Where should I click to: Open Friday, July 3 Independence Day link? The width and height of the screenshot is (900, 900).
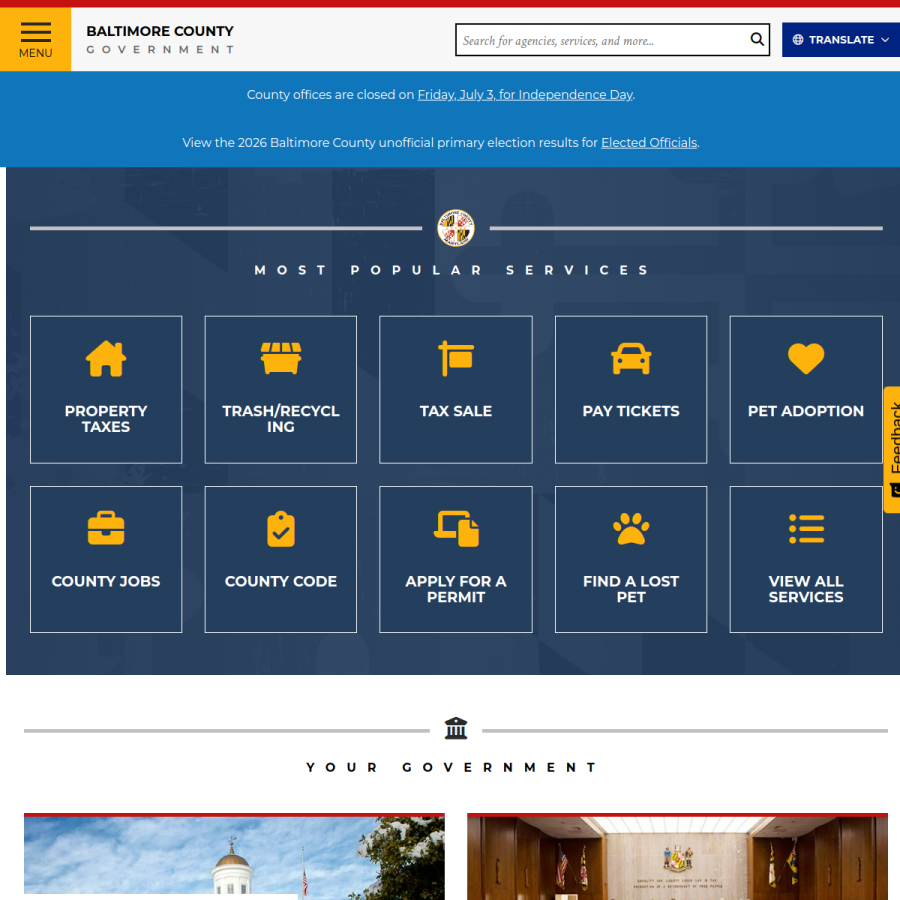coord(525,95)
